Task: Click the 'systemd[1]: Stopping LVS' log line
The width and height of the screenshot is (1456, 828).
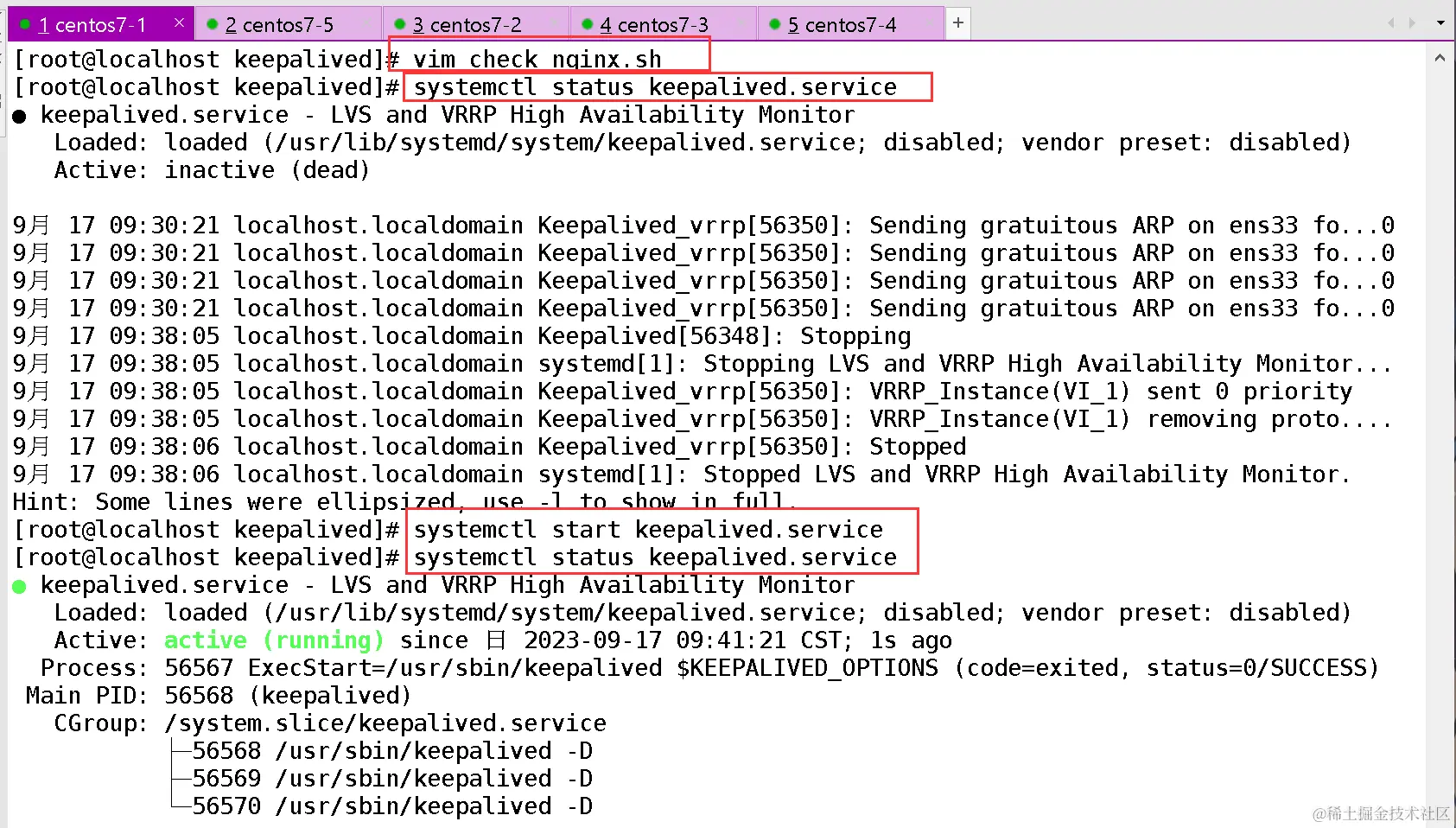Action: [x=703, y=364]
